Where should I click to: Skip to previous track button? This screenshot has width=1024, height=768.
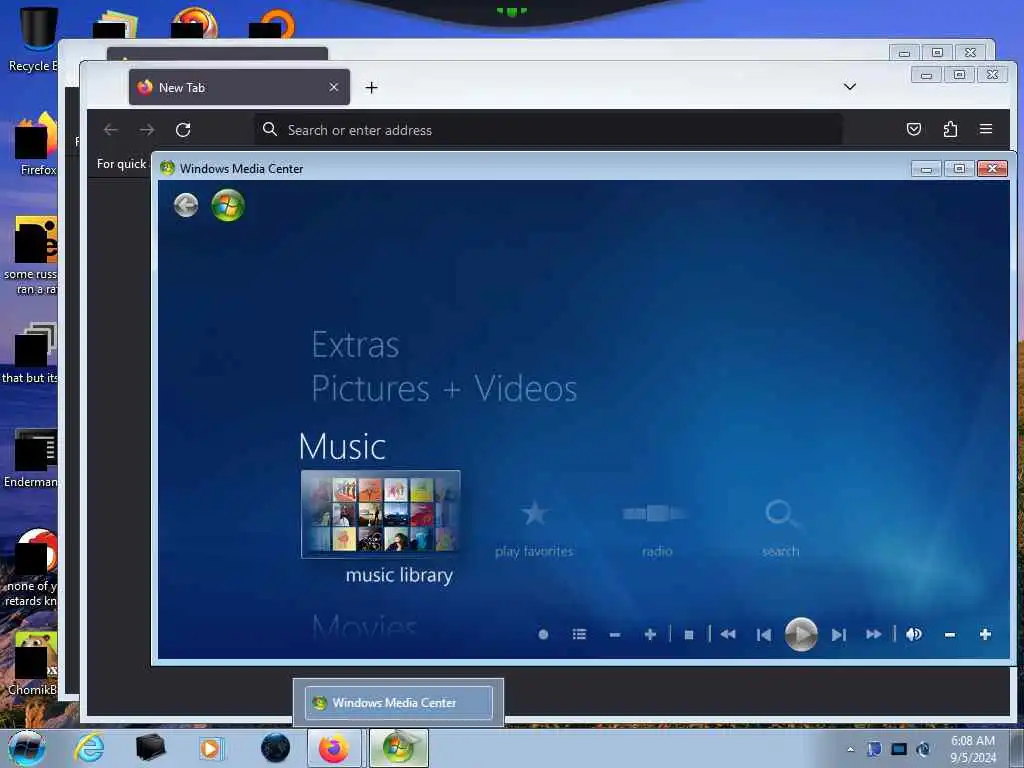pos(763,635)
